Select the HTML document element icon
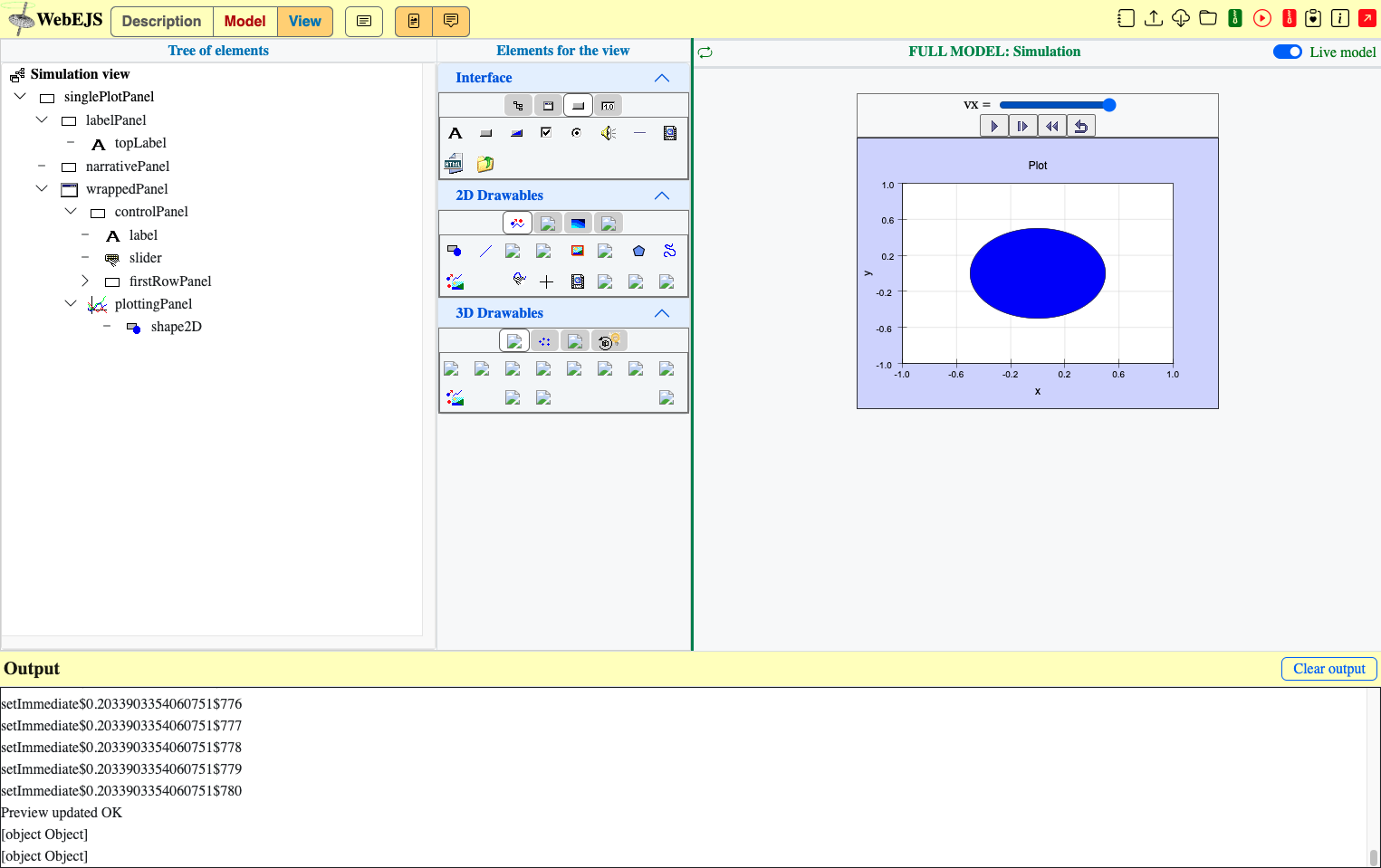Screen dimensions: 1381x868 (454, 164)
